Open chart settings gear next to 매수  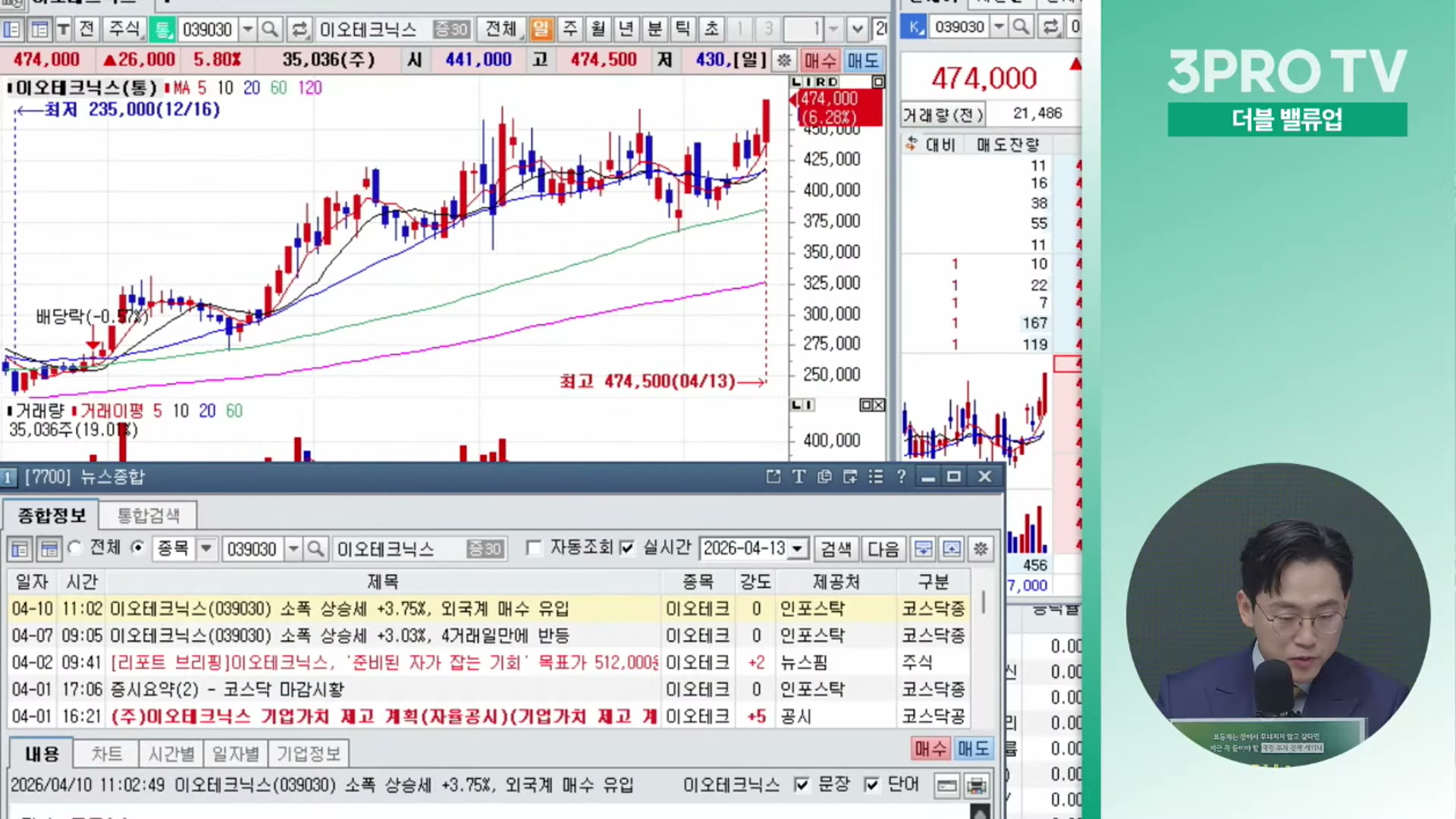click(784, 60)
